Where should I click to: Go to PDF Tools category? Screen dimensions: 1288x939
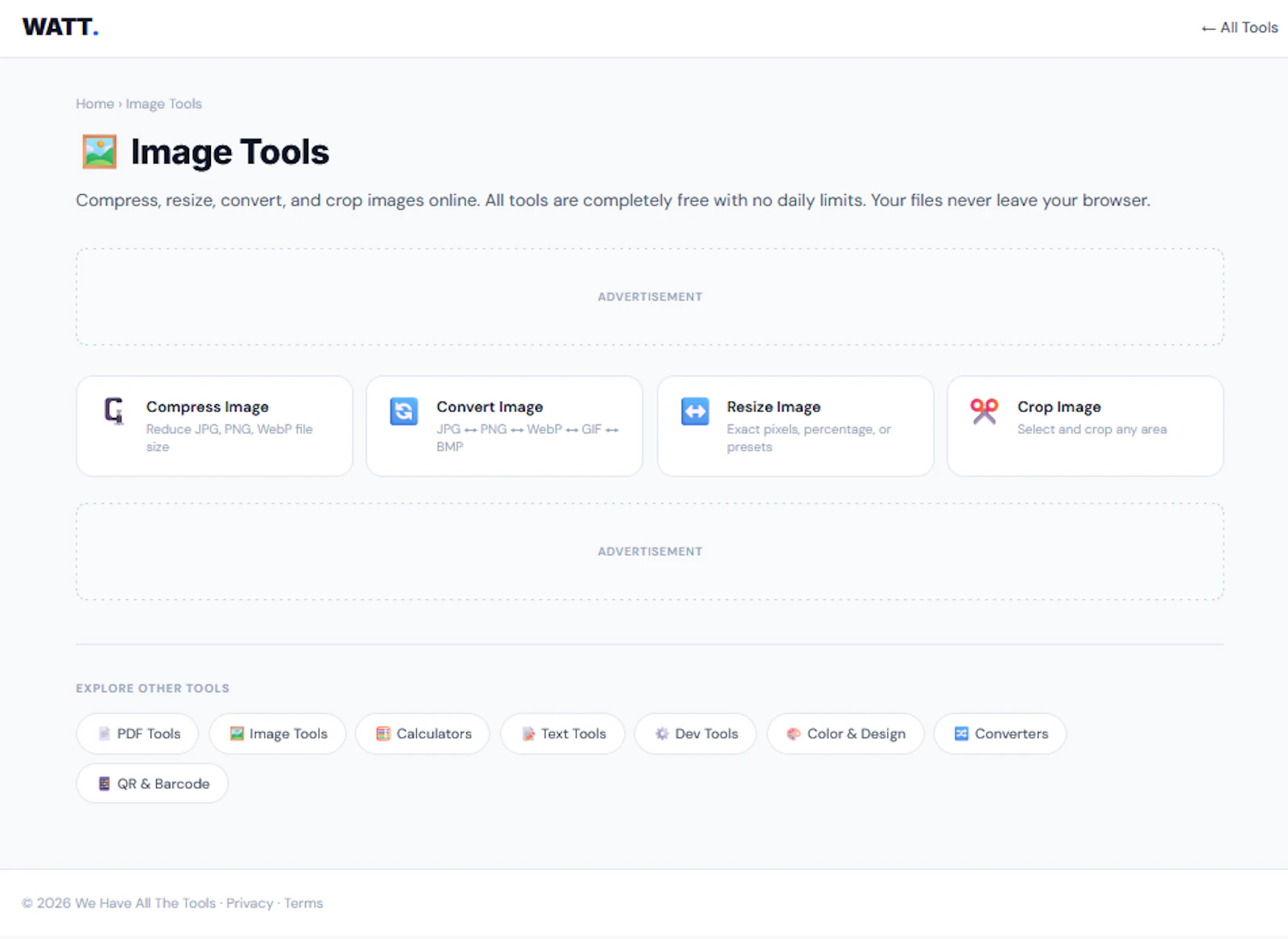[138, 734]
